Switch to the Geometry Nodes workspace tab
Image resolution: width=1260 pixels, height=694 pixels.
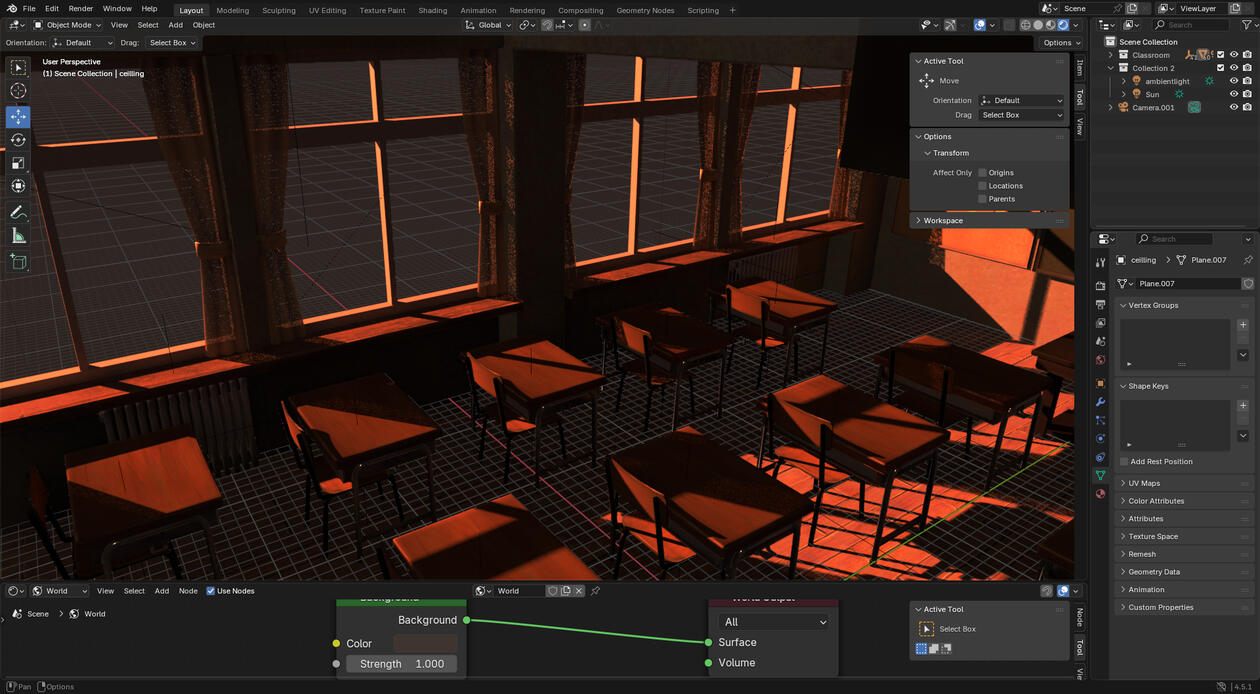[x=645, y=10]
